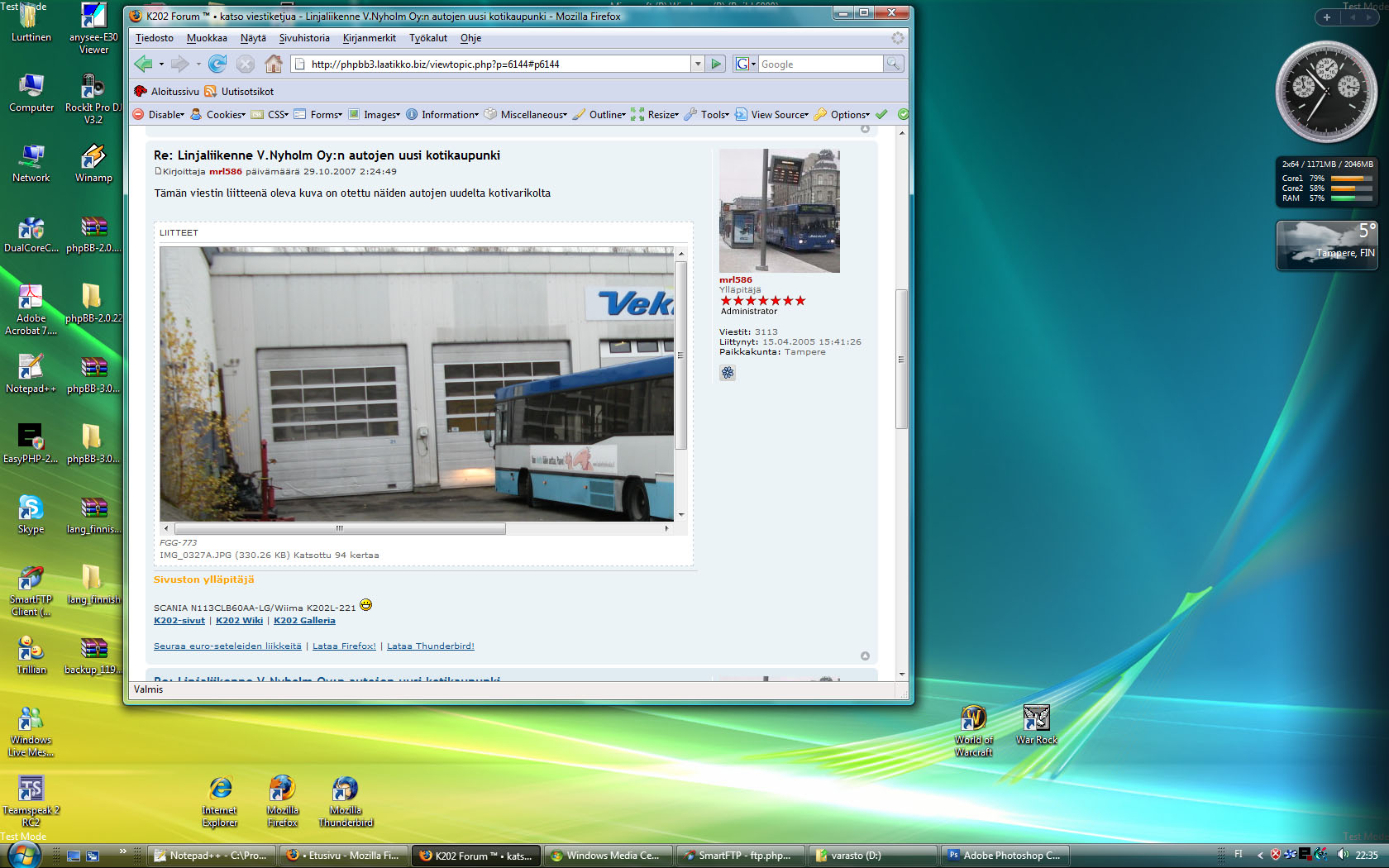Open SmartFTP Client desktop icon
This screenshot has width=1389, height=868.
coord(31,590)
